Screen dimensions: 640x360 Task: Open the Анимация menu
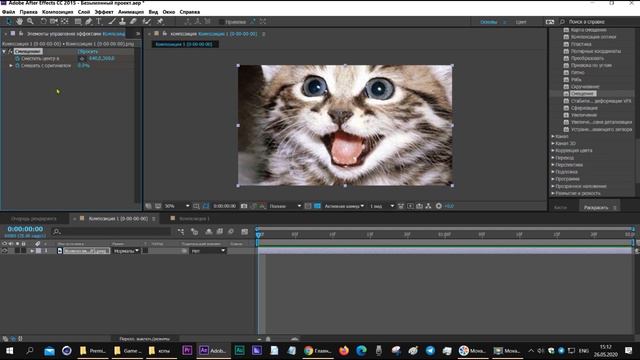(x=131, y=12)
